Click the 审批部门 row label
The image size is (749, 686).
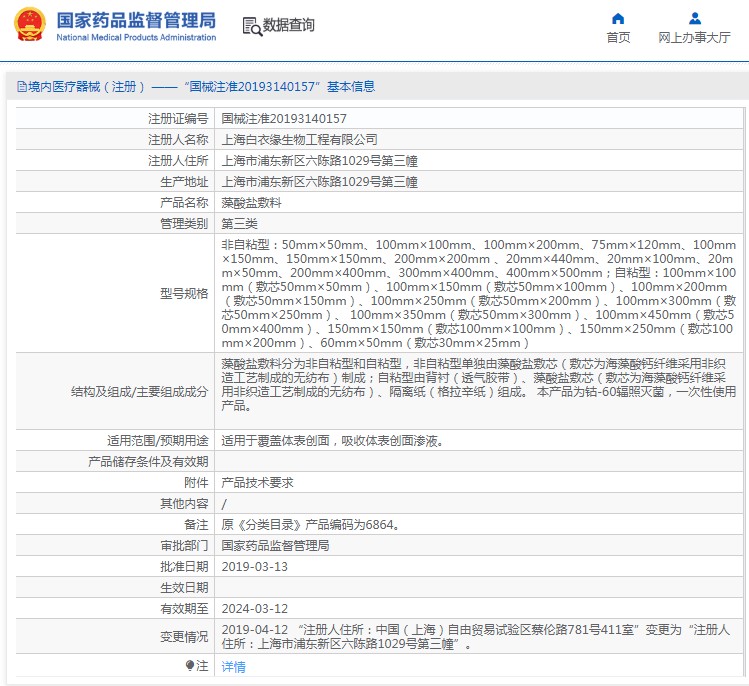pyautogui.click(x=184, y=546)
